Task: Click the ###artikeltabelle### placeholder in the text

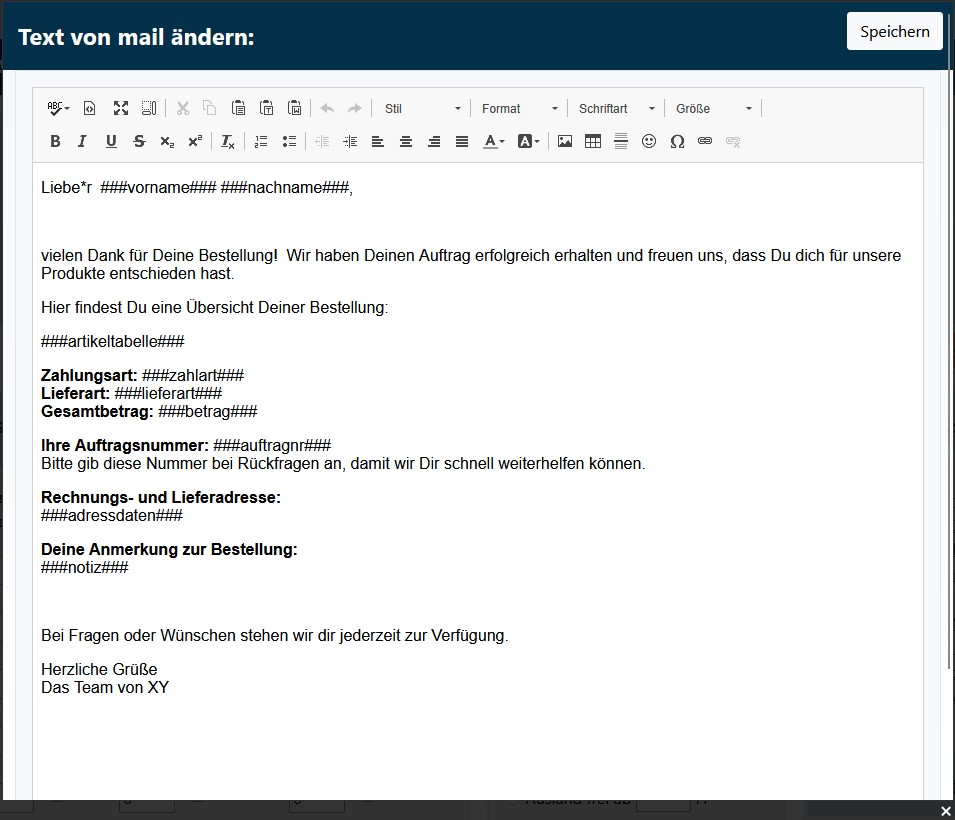Action: click(113, 342)
